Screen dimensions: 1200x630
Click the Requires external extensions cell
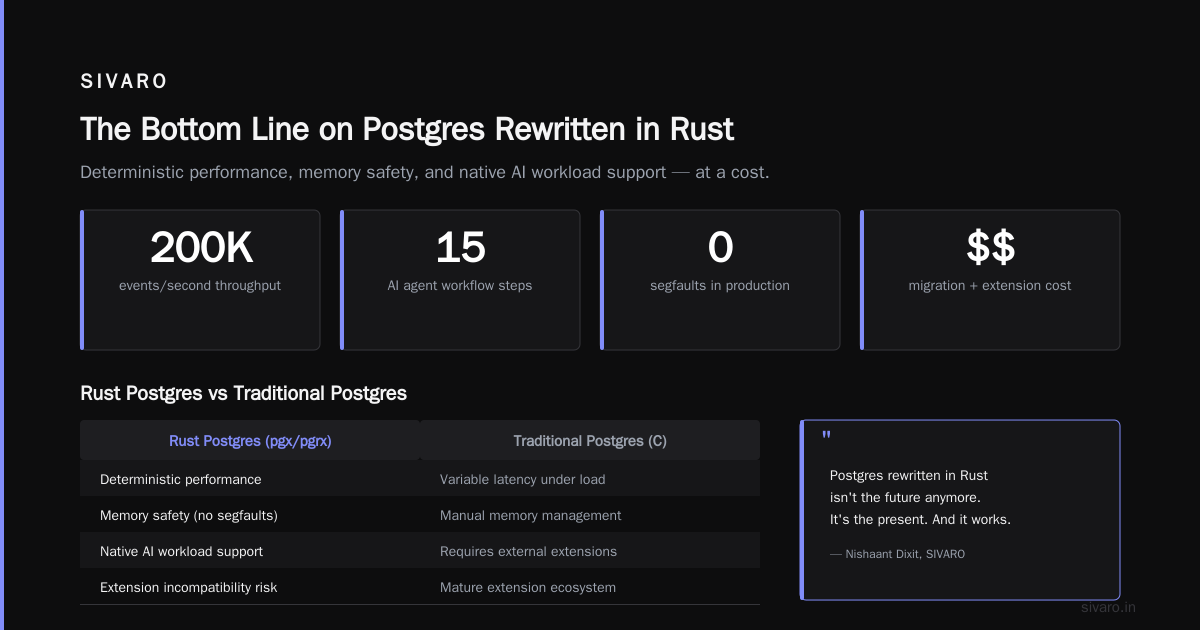point(590,551)
